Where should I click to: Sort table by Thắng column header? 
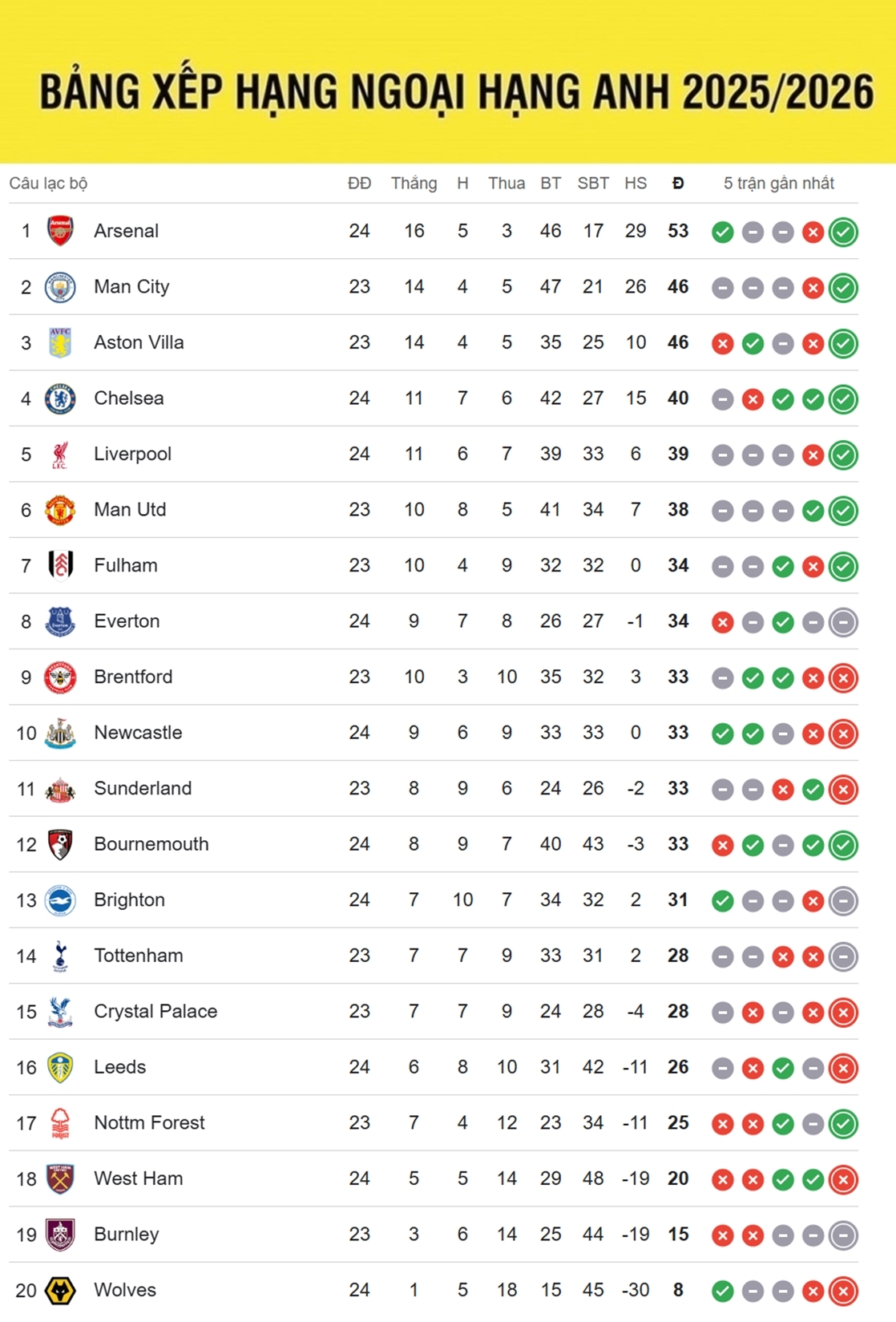(414, 184)
